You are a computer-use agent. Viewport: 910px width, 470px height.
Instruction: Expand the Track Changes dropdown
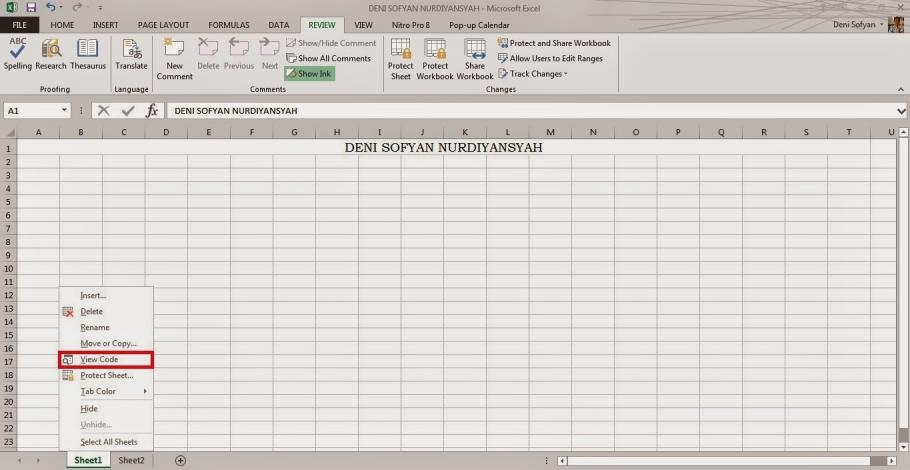tap(538, 74)
